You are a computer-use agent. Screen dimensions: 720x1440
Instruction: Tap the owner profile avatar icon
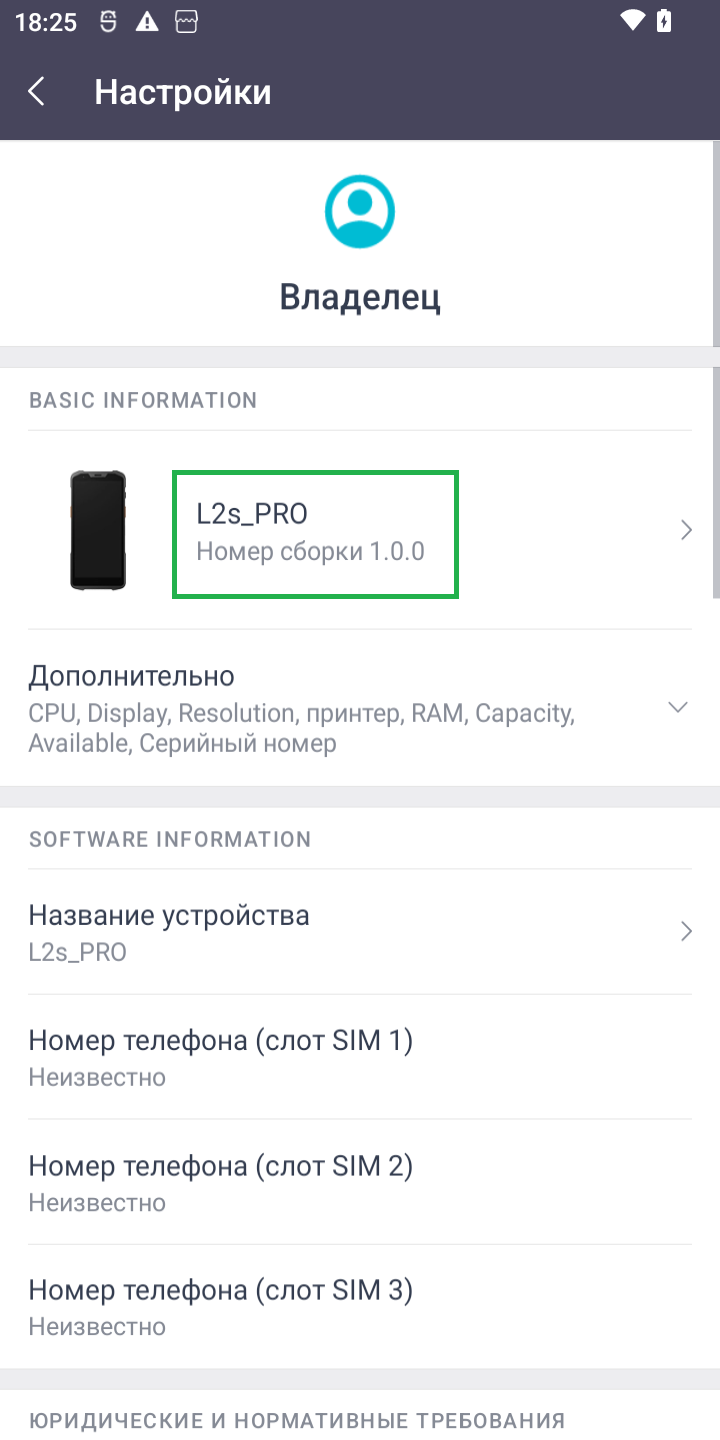[x=360, y=211]
